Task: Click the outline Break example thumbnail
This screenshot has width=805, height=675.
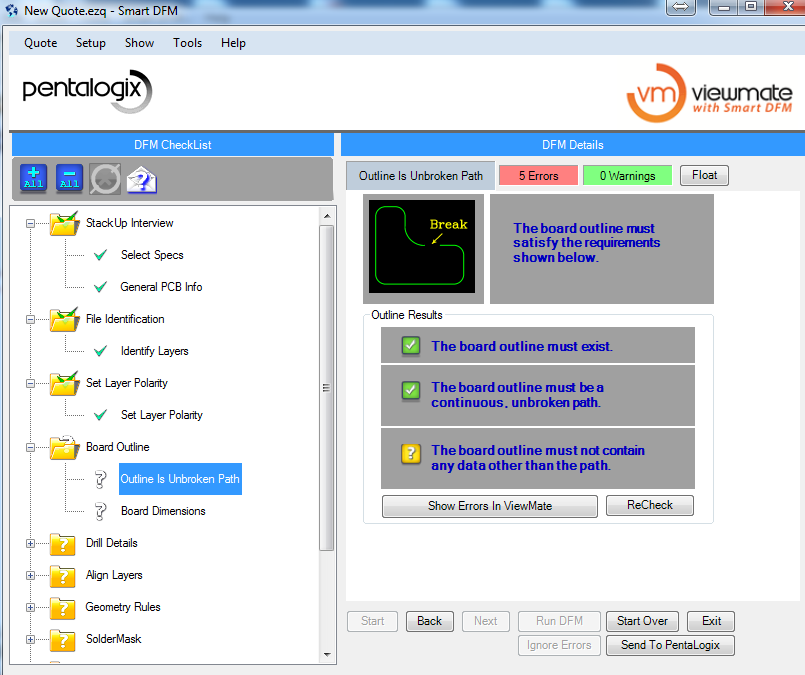Action: [x=422, y=246]
